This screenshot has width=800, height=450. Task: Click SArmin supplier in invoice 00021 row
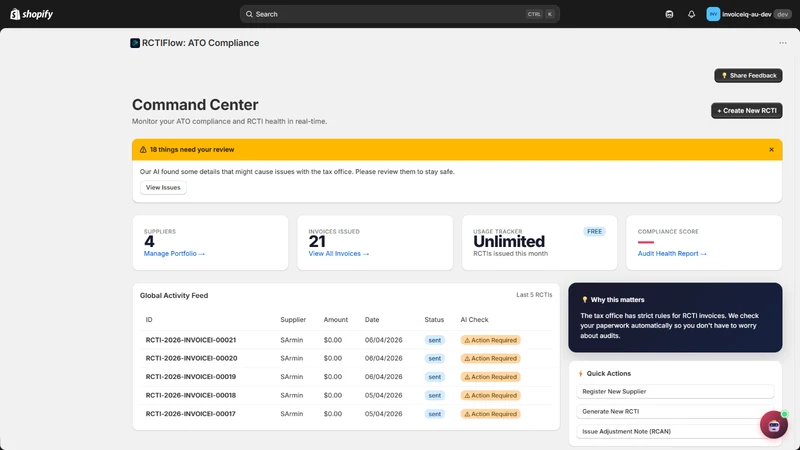click(x=292, y=340)
